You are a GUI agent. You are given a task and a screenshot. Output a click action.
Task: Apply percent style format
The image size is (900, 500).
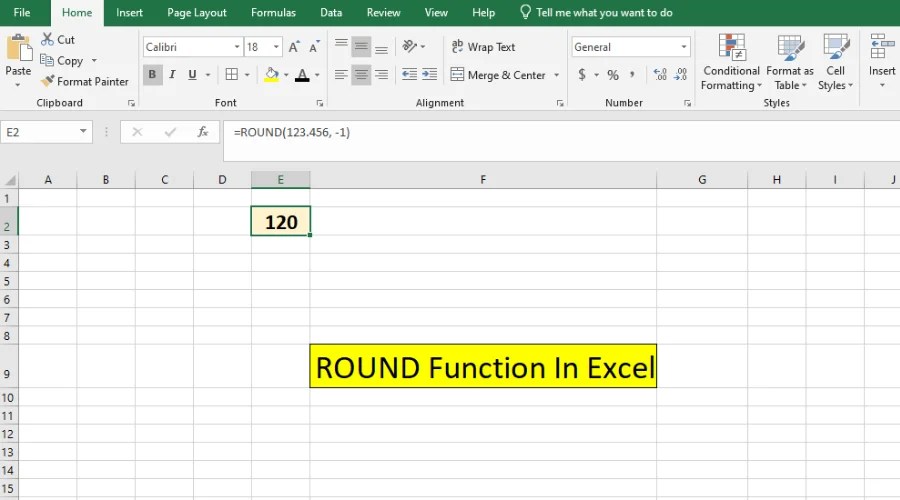(x=613, y=75)
